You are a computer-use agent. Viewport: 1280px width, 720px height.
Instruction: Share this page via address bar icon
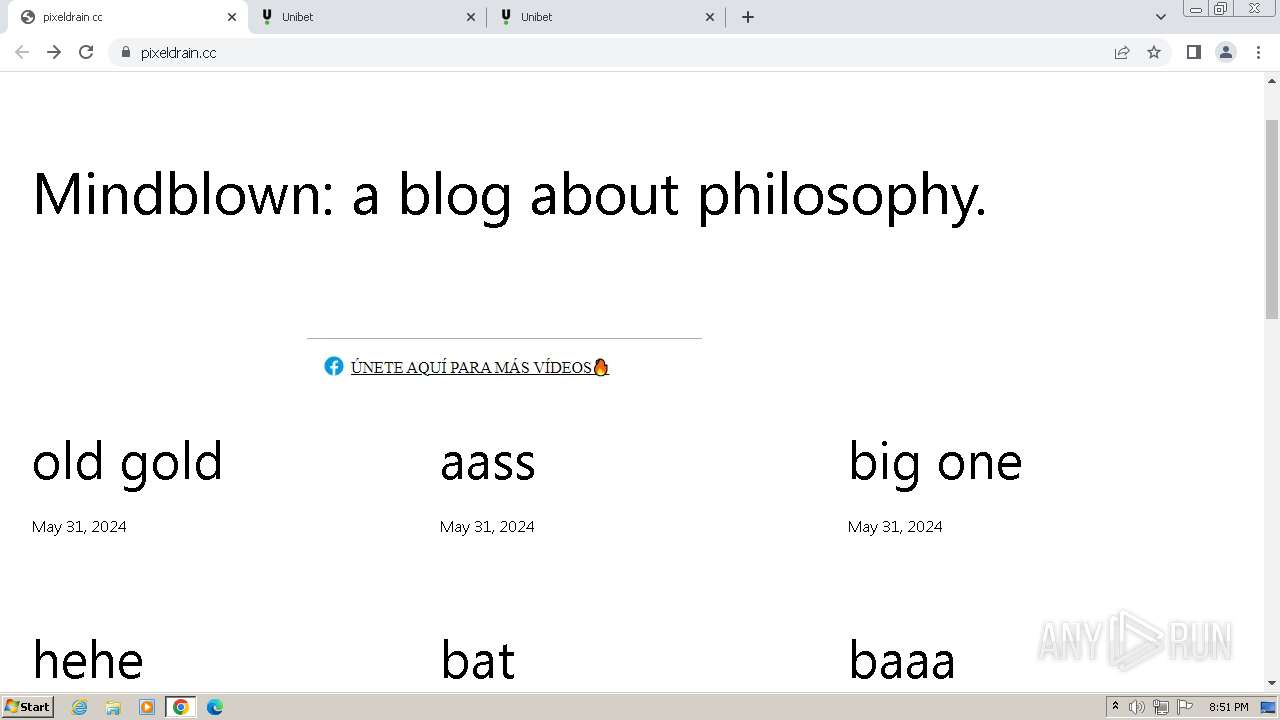1122,52
